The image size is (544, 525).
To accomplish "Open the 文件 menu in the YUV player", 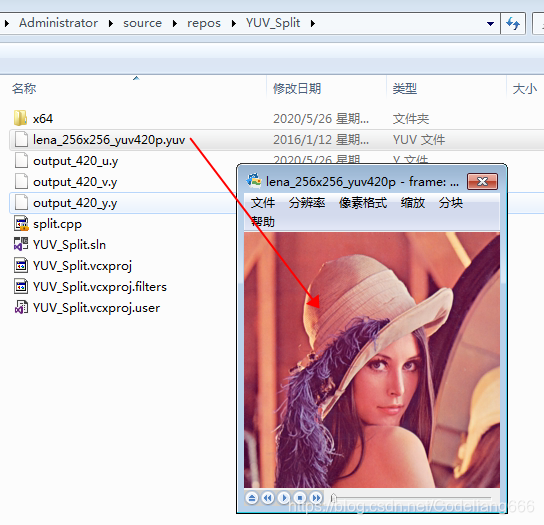I will tap(263, 203).
